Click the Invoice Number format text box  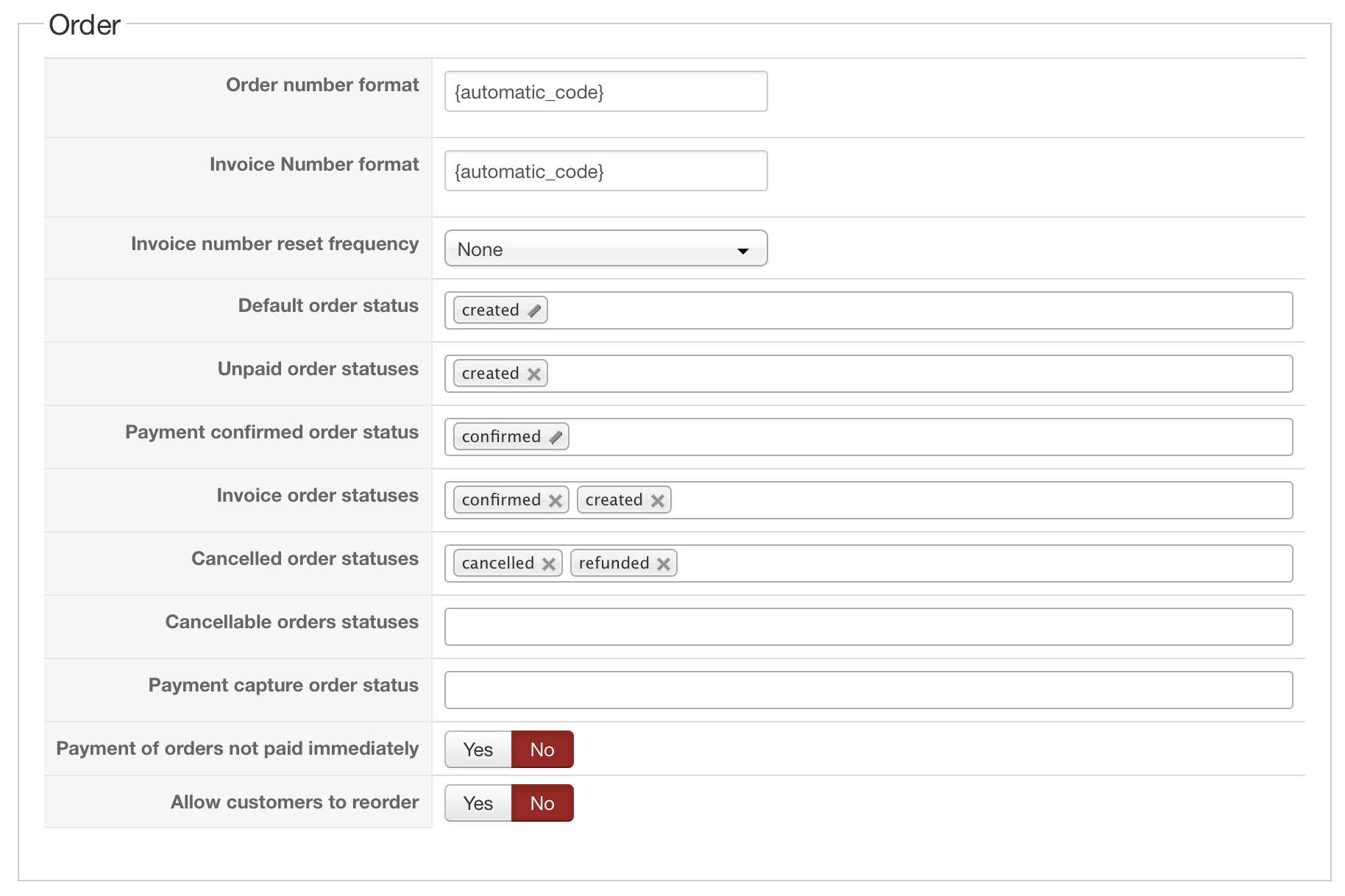pyautogui.click(x=605, y=171)
